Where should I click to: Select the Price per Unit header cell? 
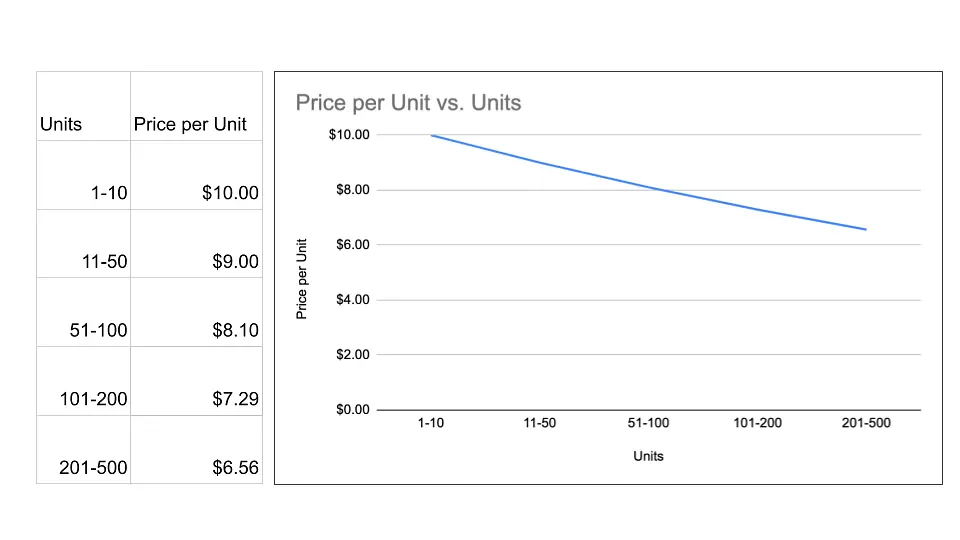(x=197, y=106)
